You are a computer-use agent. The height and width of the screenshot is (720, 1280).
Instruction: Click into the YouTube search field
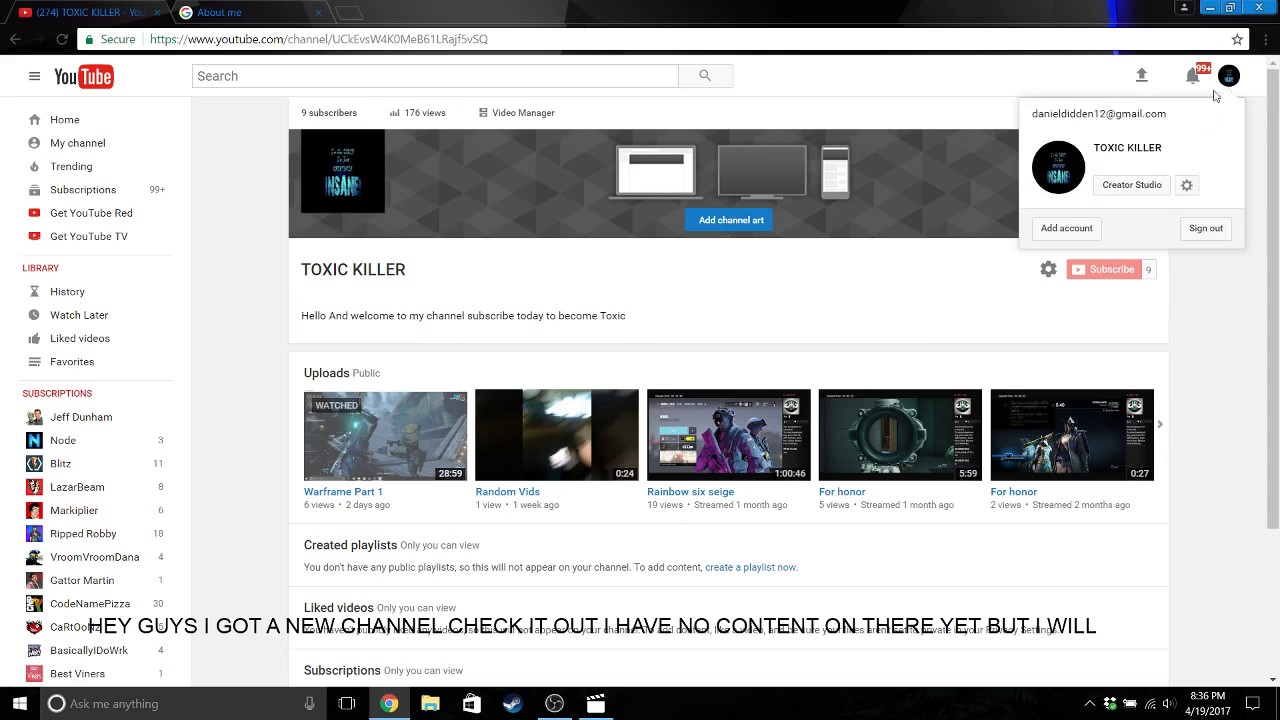click(x=435, y=76)
